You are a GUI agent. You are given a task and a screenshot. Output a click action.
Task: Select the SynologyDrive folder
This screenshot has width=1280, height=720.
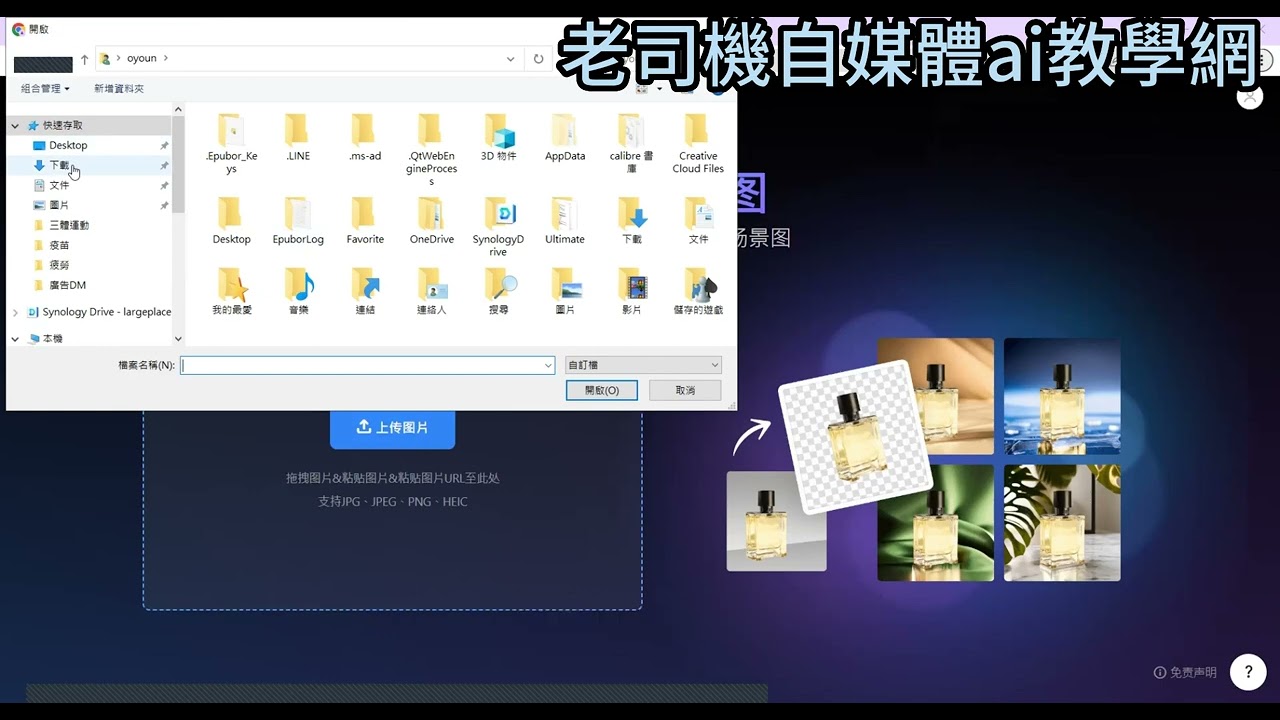tap(498, 227)
